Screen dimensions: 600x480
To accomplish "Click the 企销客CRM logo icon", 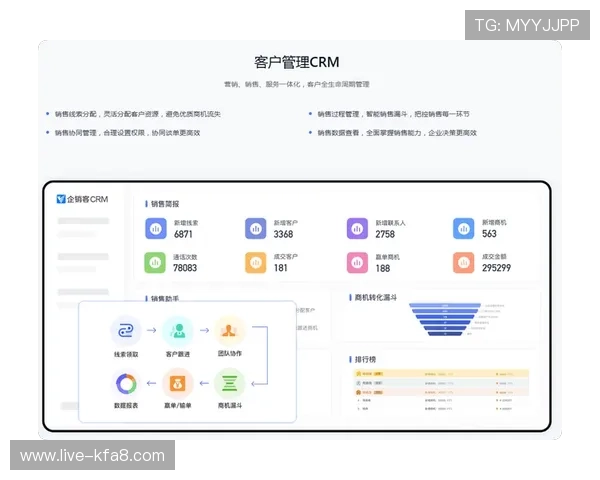I will click(x=61, y=199).
